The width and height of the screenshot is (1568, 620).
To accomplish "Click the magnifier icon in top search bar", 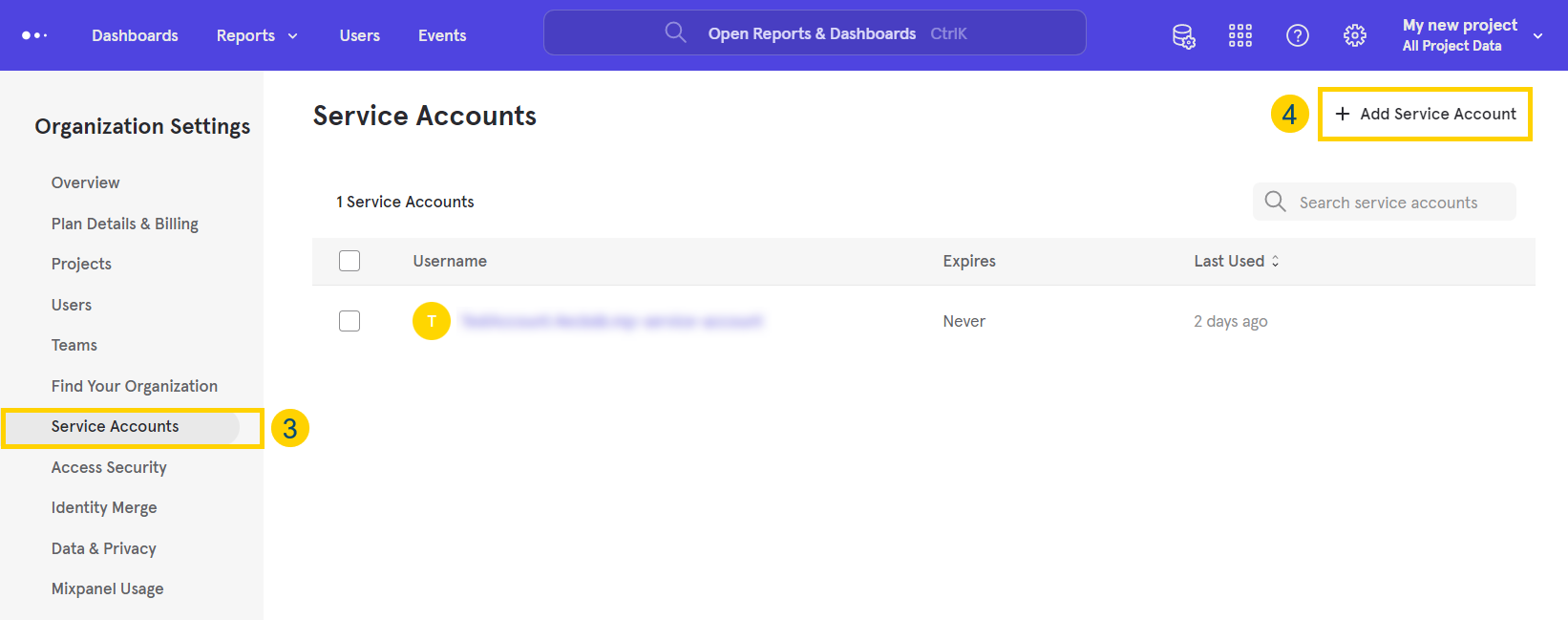I will [676, 33].
